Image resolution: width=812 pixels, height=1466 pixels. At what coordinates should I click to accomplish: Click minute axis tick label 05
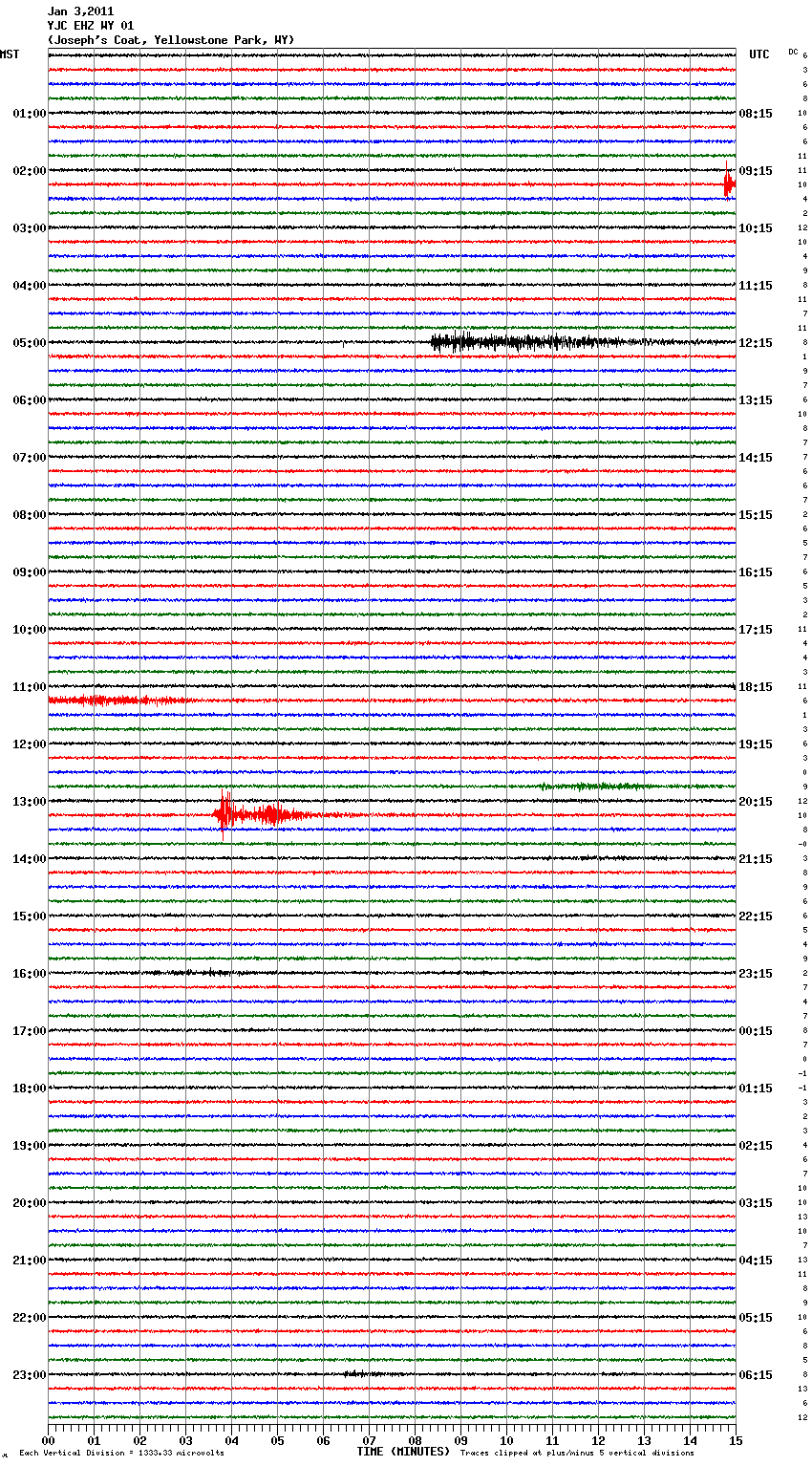point(277,1440)
